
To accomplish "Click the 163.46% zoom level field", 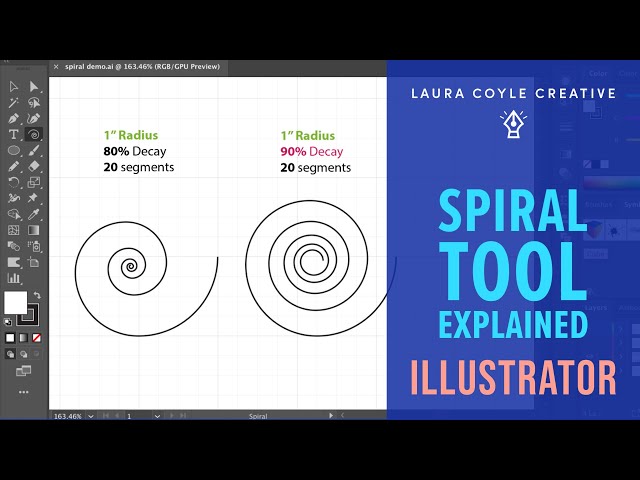I will coord(68,416).
